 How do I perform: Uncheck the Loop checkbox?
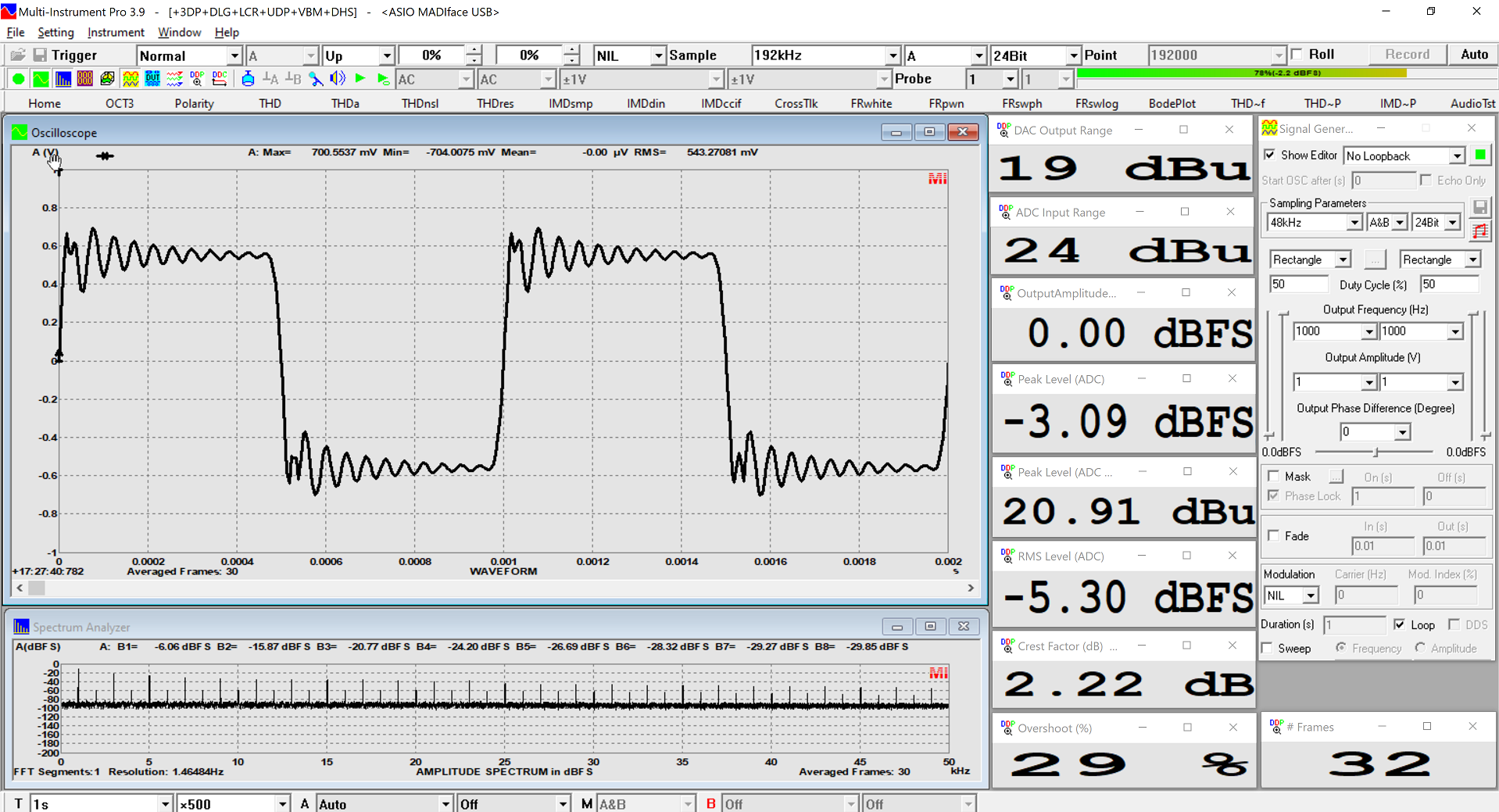click(x=1400, y=624)
